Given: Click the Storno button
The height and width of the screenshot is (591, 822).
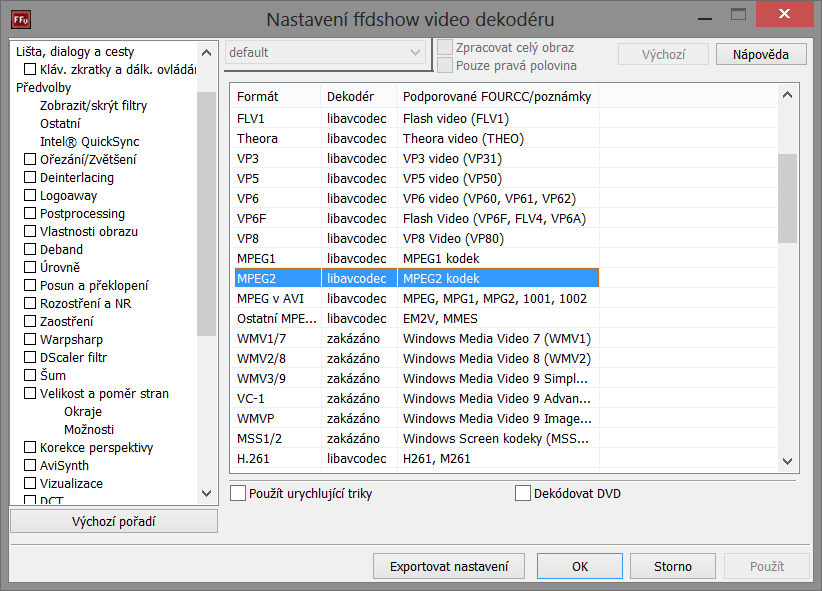Looking at the screenshot, I should click(x=672, y=566).
